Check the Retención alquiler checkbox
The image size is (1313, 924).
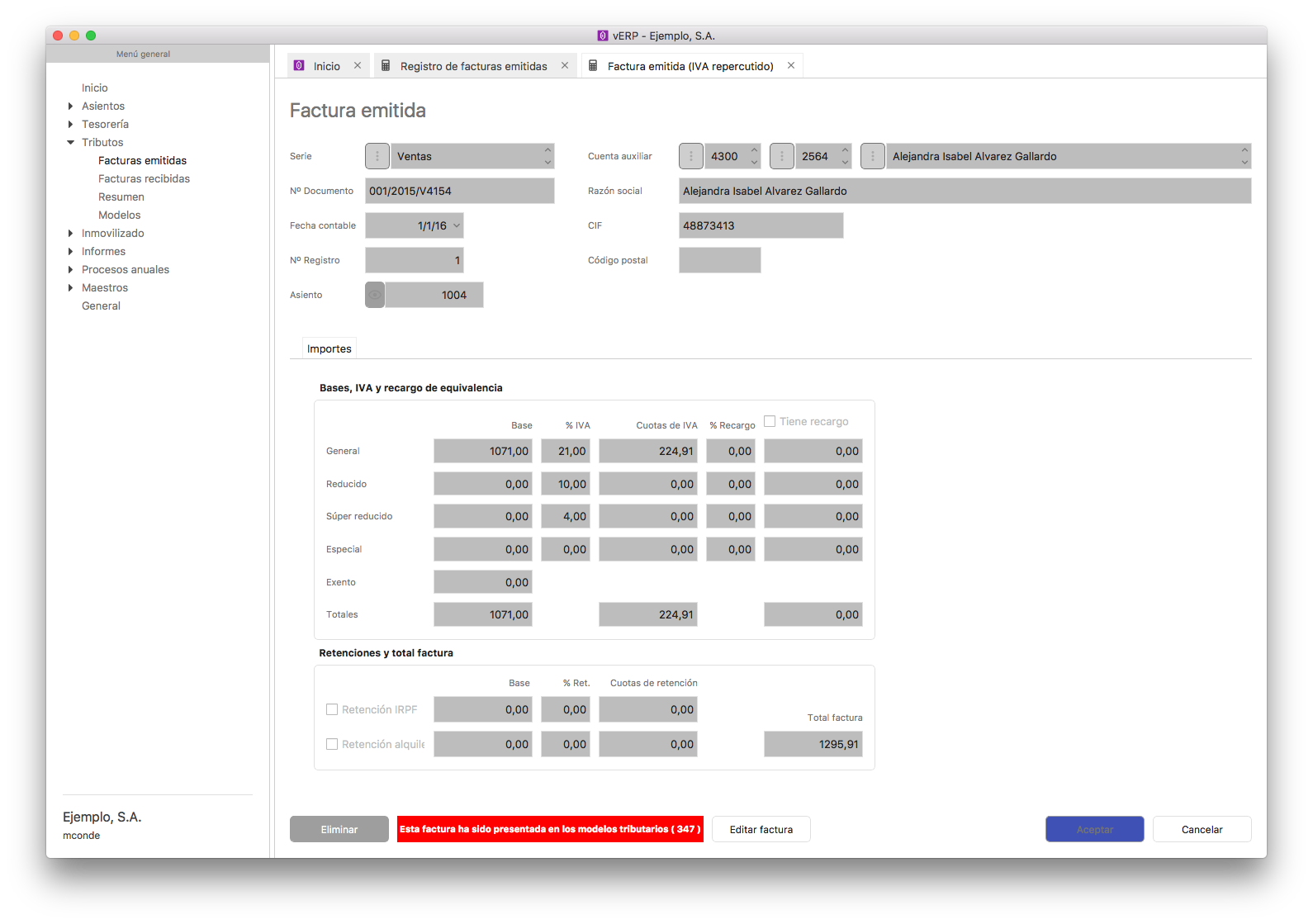tap(332, 744)
